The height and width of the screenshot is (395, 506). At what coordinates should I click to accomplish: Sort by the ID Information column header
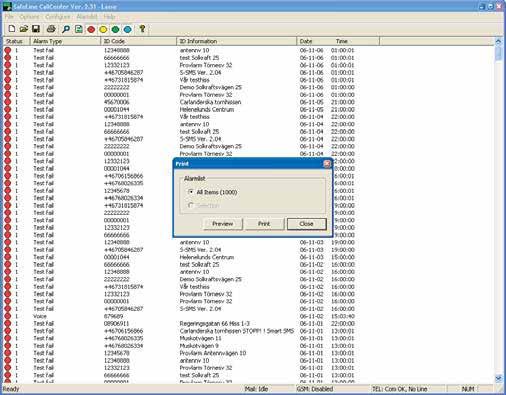[x=236, y=41]
